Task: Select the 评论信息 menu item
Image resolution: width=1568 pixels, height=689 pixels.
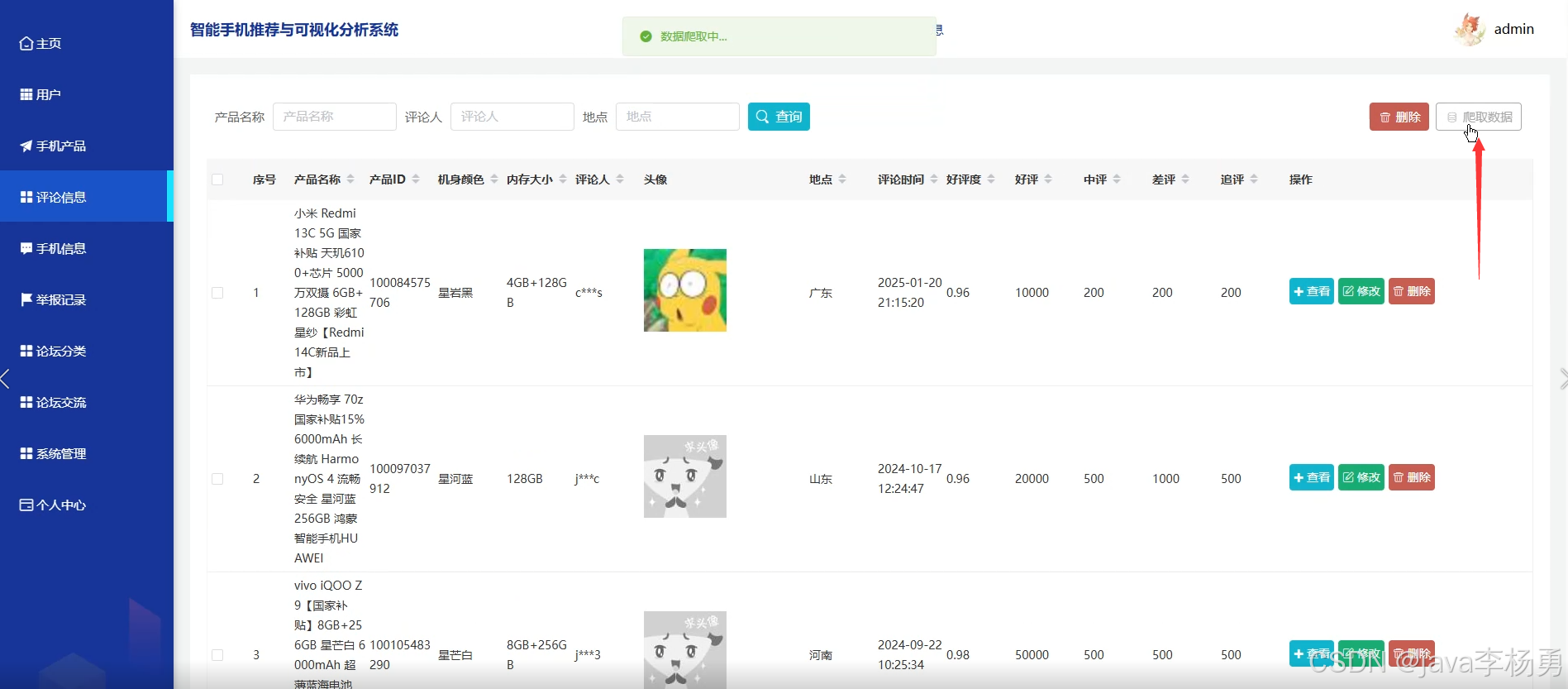Action: point(86,197)
